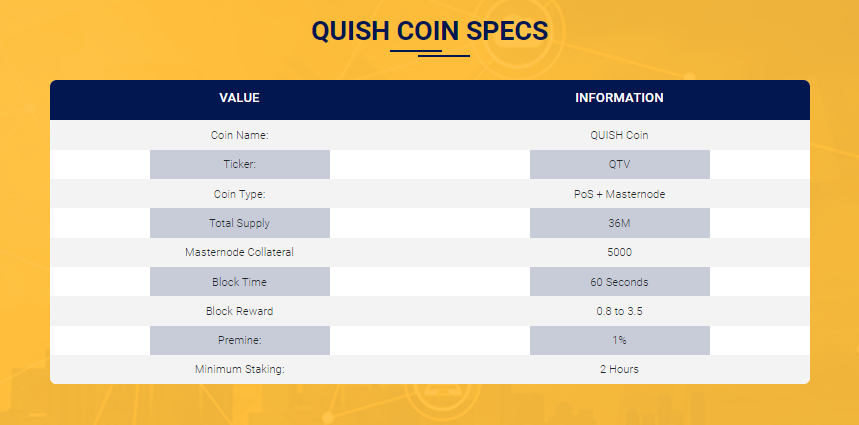Viewport: 859px width, 425px height.
Task: Click the 0.8 to 3.5 reward value
Action: pos(619,311)
